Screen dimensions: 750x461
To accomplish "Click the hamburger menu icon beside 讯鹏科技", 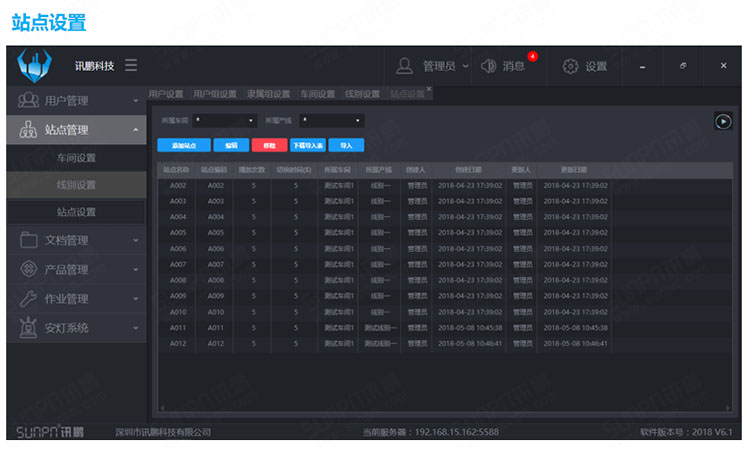I will click(x=131, y=66).
